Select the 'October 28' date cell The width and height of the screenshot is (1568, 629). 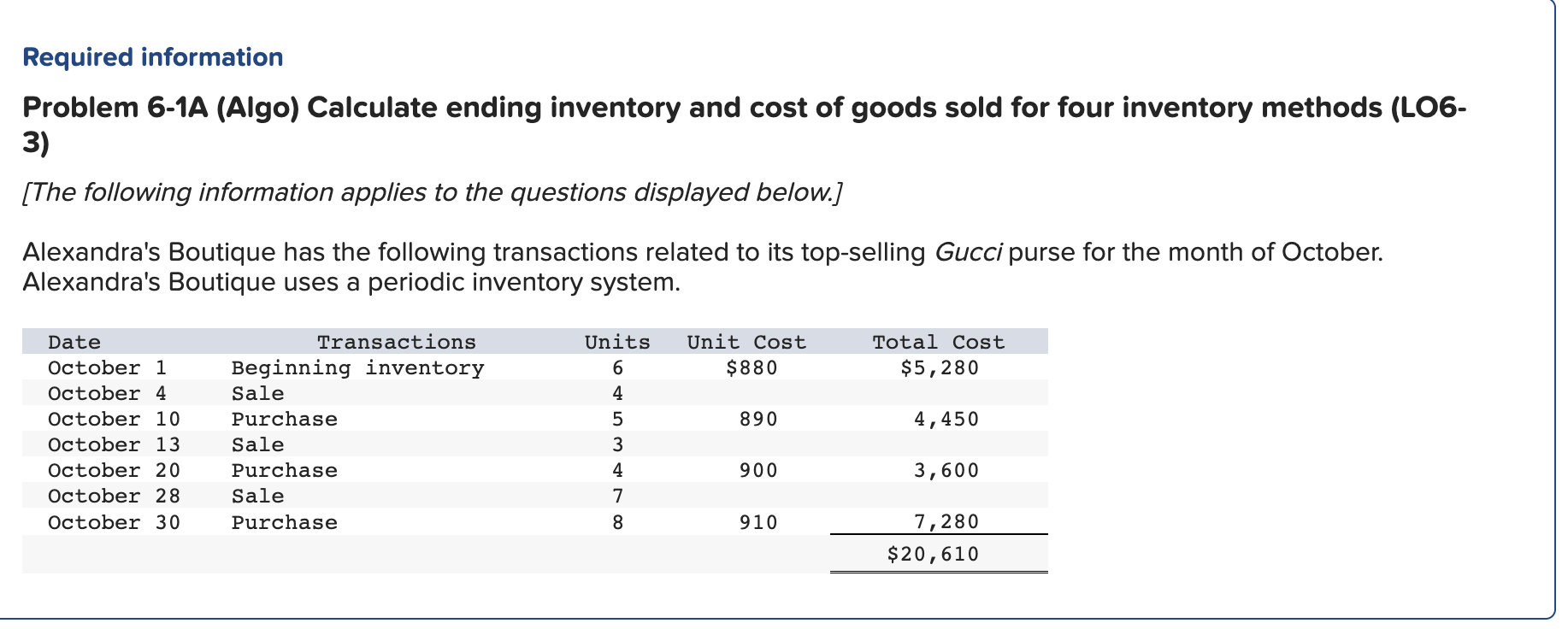[x=115, y=497]
